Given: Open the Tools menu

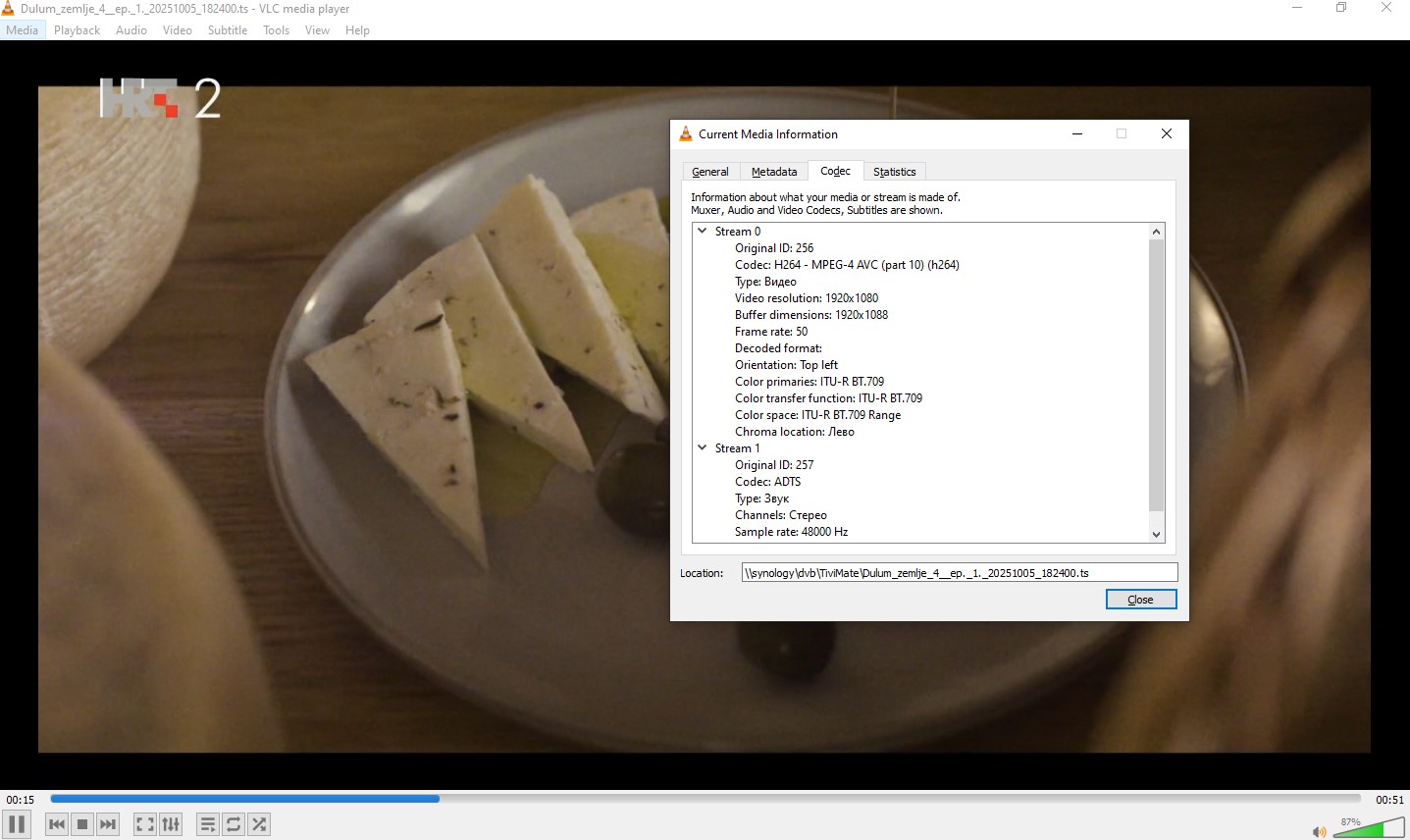Looking at the screenshot, I should click(x=277, y=30).
